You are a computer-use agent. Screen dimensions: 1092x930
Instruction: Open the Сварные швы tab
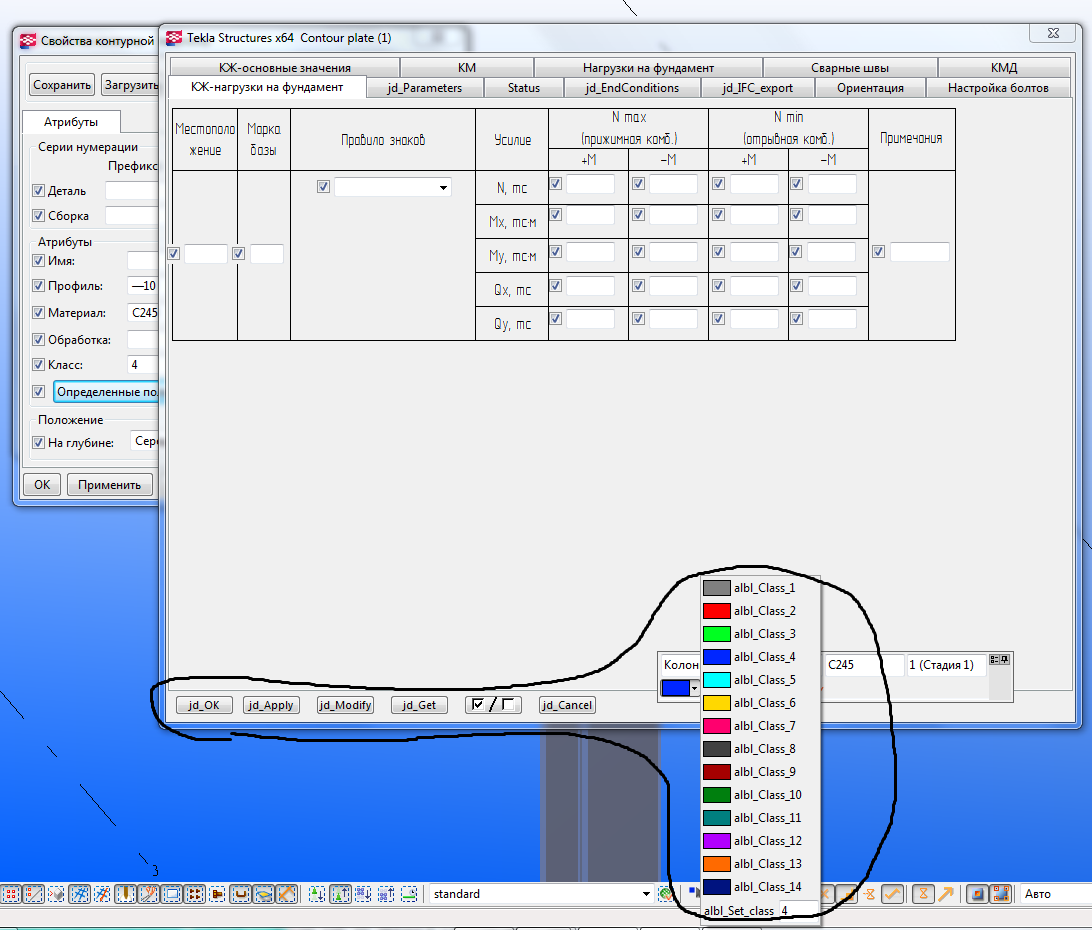[849, 68]
